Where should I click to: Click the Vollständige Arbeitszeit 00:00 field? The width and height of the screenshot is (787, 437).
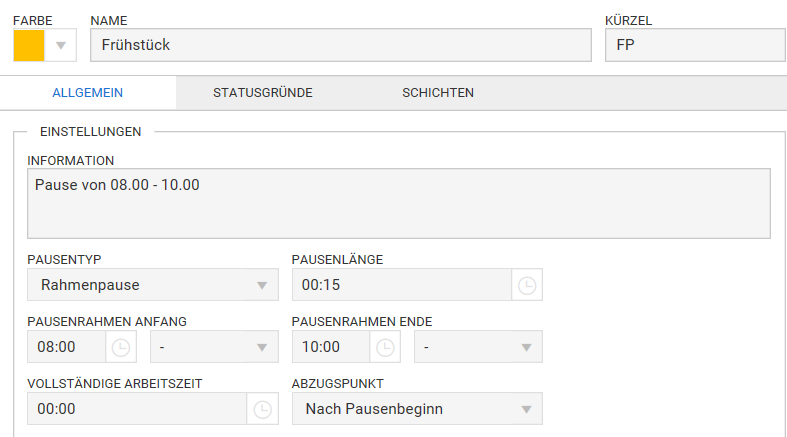click(137, 409)
